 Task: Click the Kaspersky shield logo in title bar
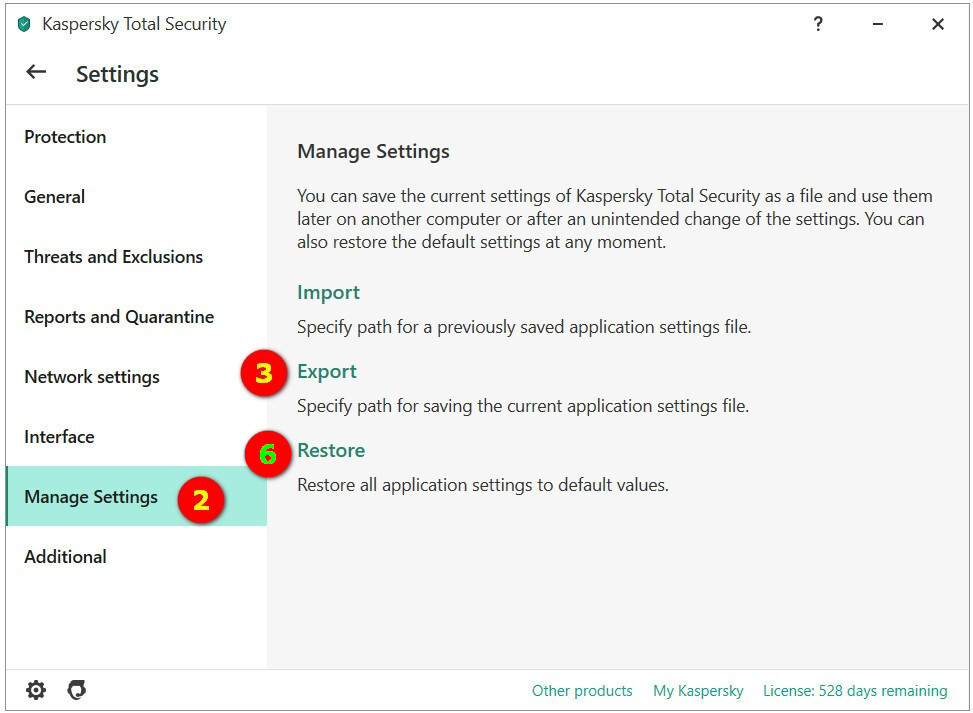pos(24,24)
